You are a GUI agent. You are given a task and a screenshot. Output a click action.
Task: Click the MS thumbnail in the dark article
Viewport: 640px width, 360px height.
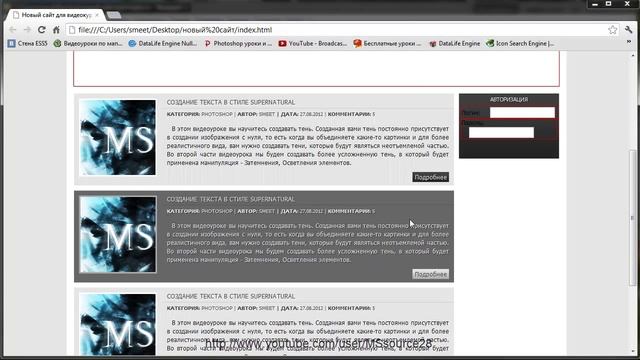118,235
